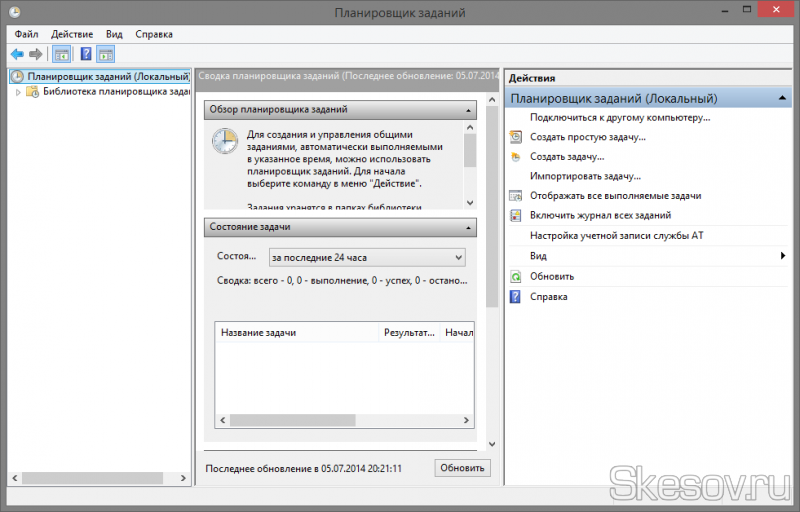The height and width of the screenshot is (512, 800).
Task: Click the clock icon in the title bar
Action: [15, 12]
